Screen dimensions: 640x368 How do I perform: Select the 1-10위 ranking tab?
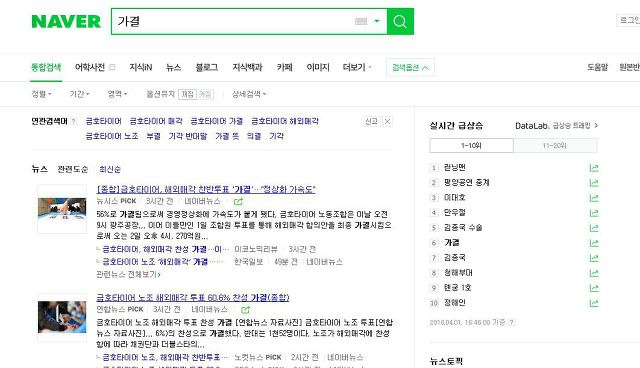471,145
